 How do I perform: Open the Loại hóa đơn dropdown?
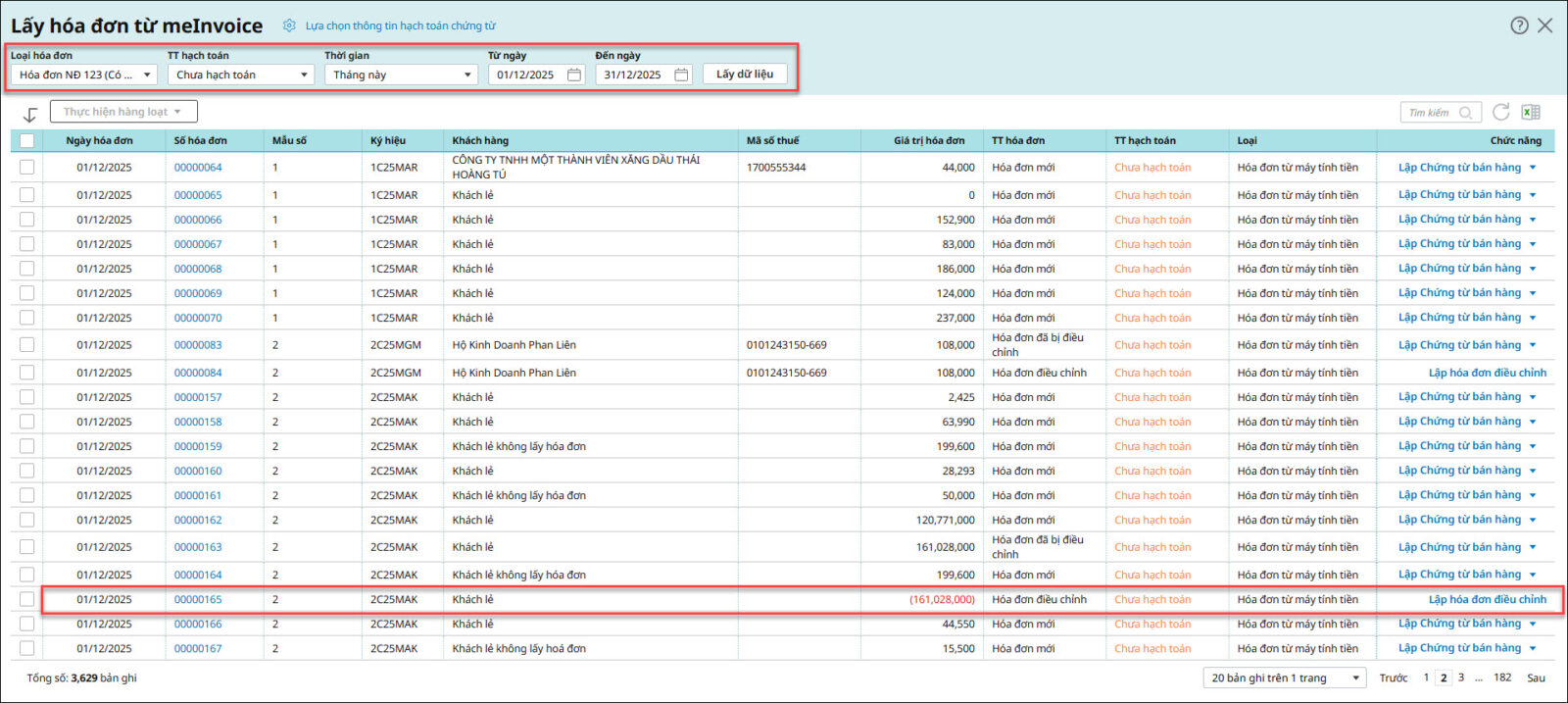coord(84,75)
